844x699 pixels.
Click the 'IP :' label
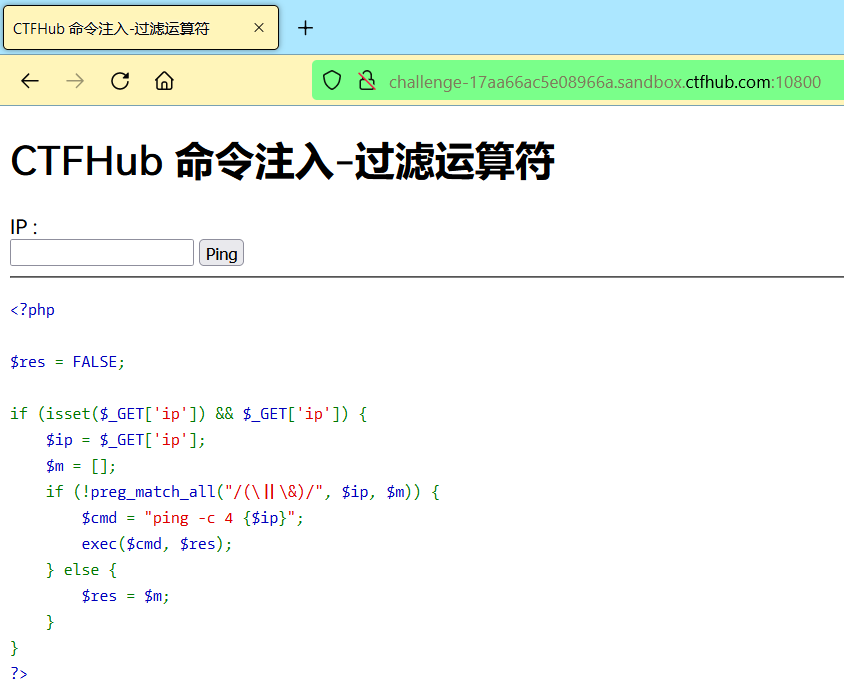(24, 227)
